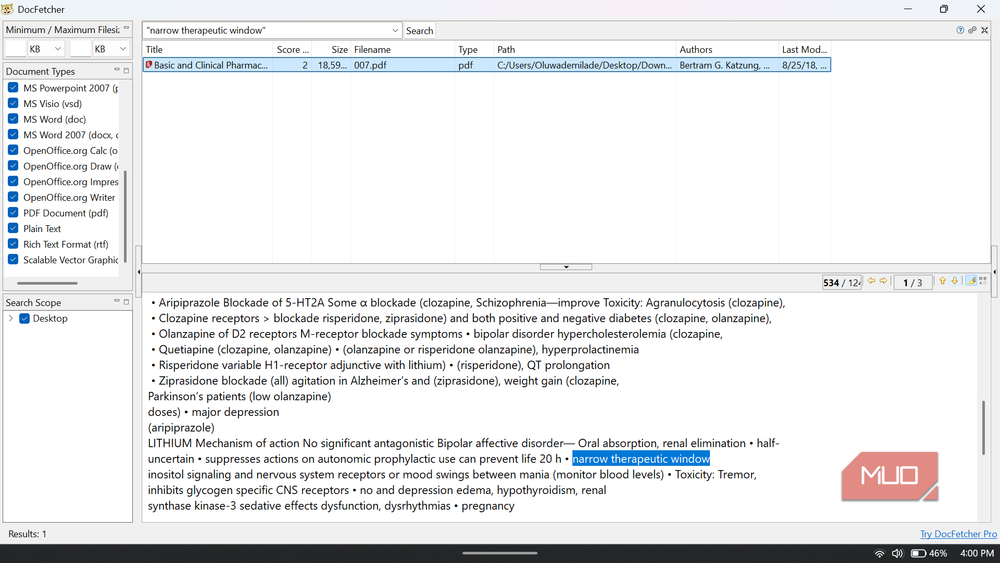The height and width of the screenshot is (563, 1000).
Task: Uncheck OpenOffice.org Draw document type
Action: point(13,165)
